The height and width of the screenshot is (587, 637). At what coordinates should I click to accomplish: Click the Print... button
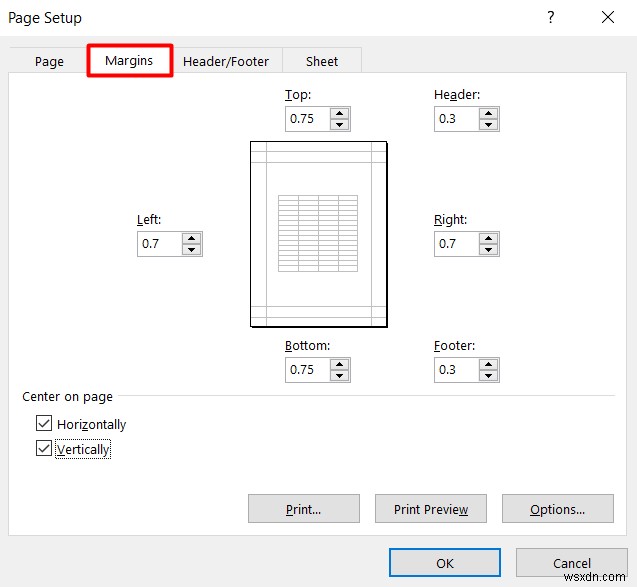(304, 509)
